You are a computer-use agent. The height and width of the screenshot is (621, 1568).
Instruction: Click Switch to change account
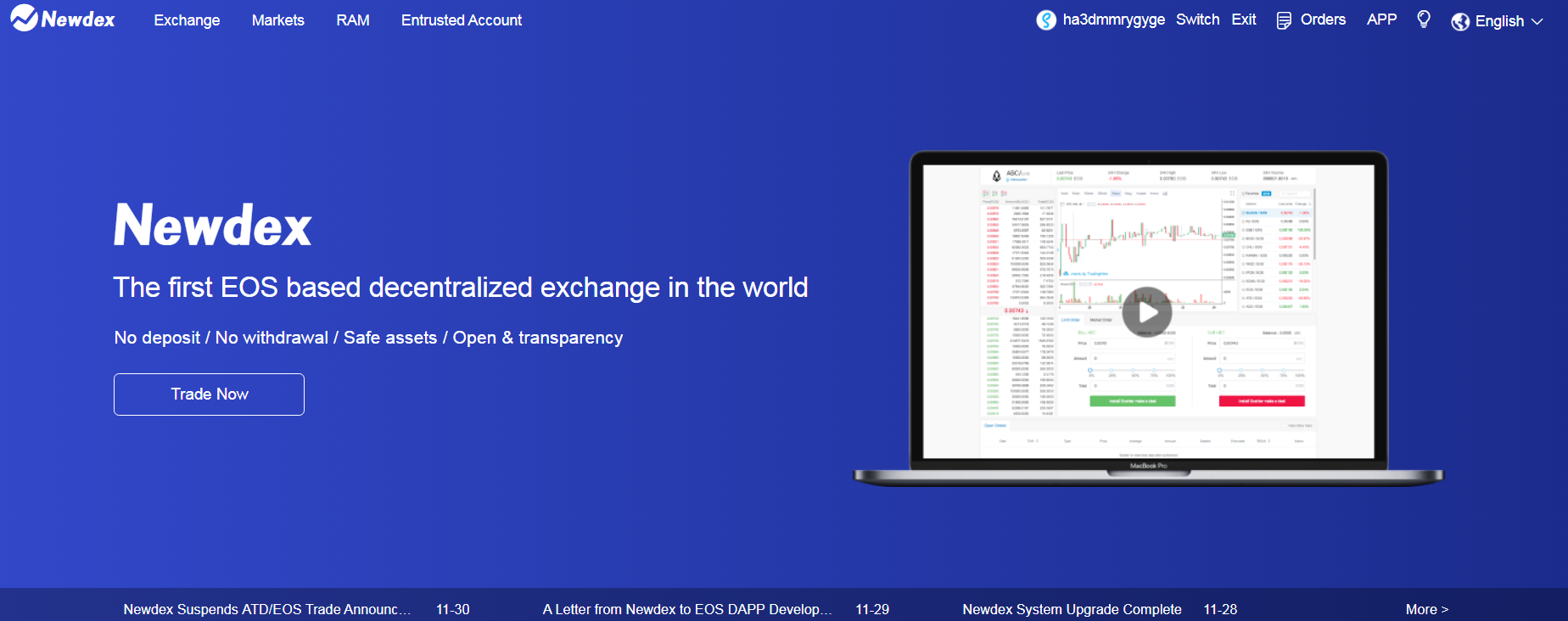[1197, 20]
